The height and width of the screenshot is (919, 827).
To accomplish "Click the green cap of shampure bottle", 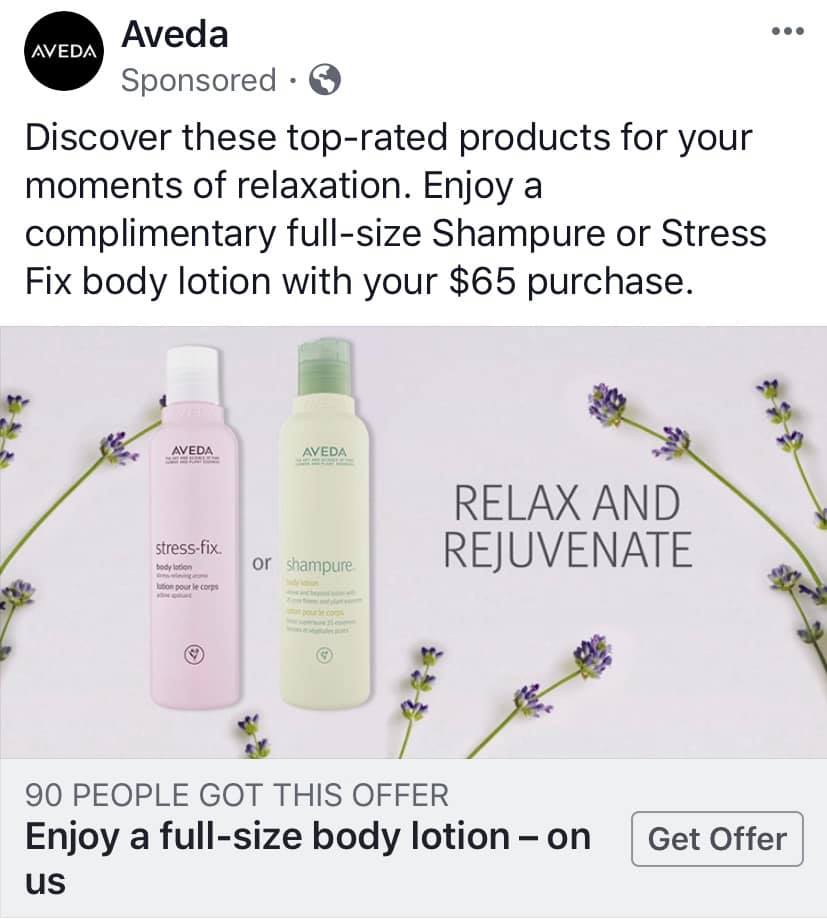I will click(x=324, y=367).
